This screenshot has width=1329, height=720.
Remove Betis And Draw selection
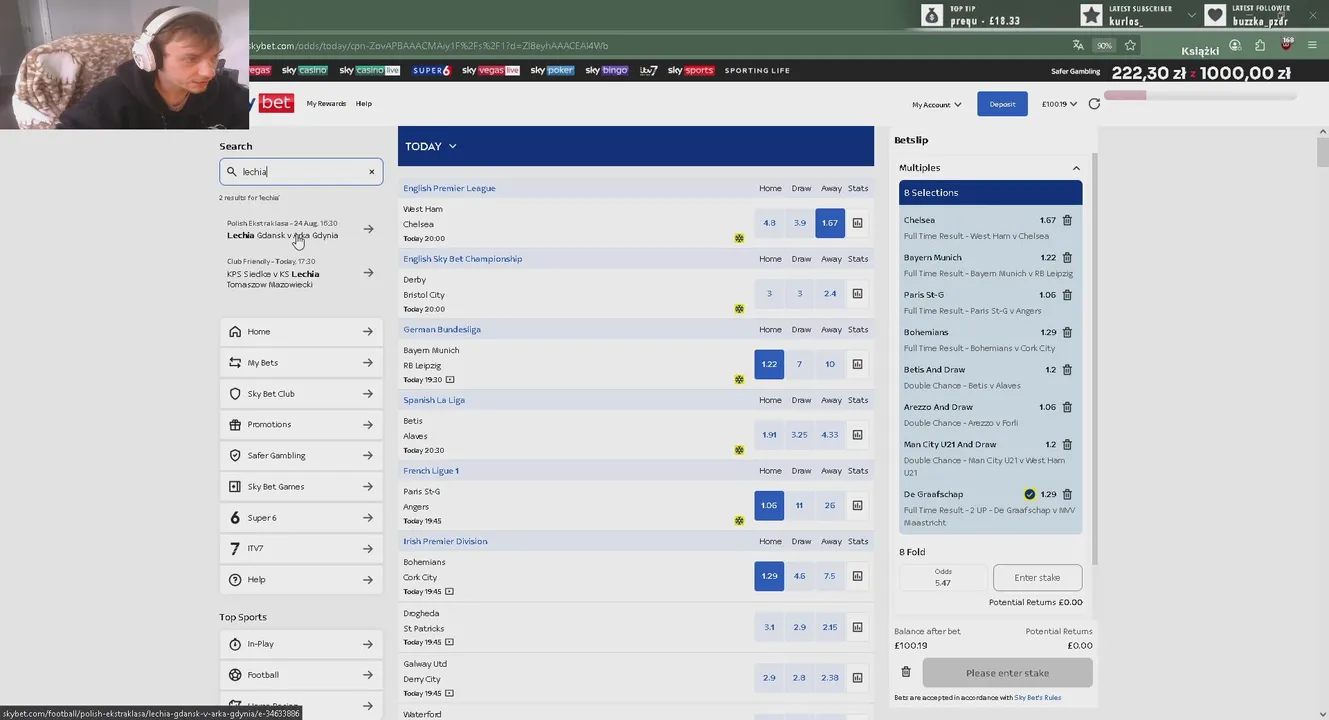pyautogui.click(x=1067, y=370)
